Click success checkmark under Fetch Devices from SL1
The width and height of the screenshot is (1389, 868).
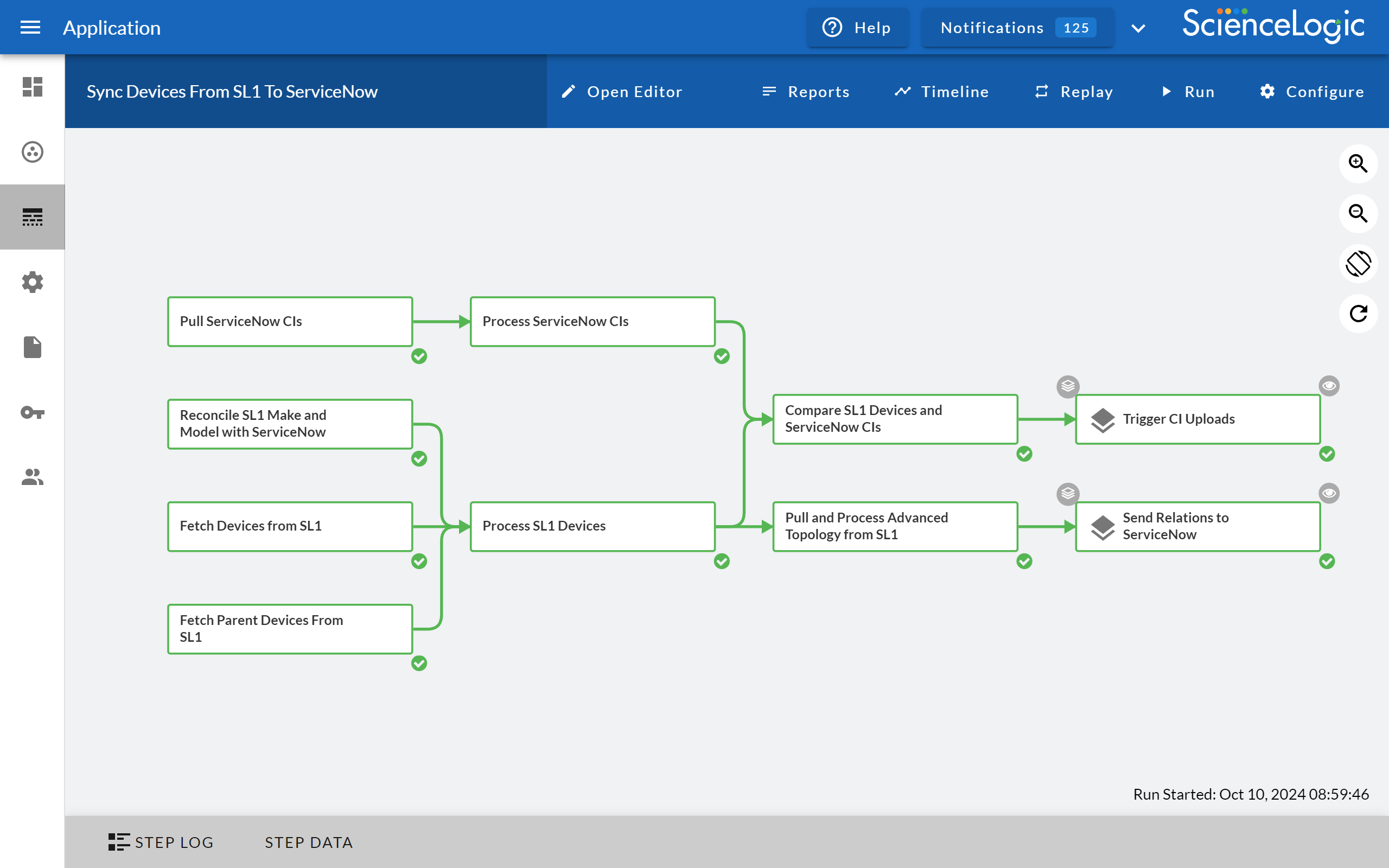point(419,561)
